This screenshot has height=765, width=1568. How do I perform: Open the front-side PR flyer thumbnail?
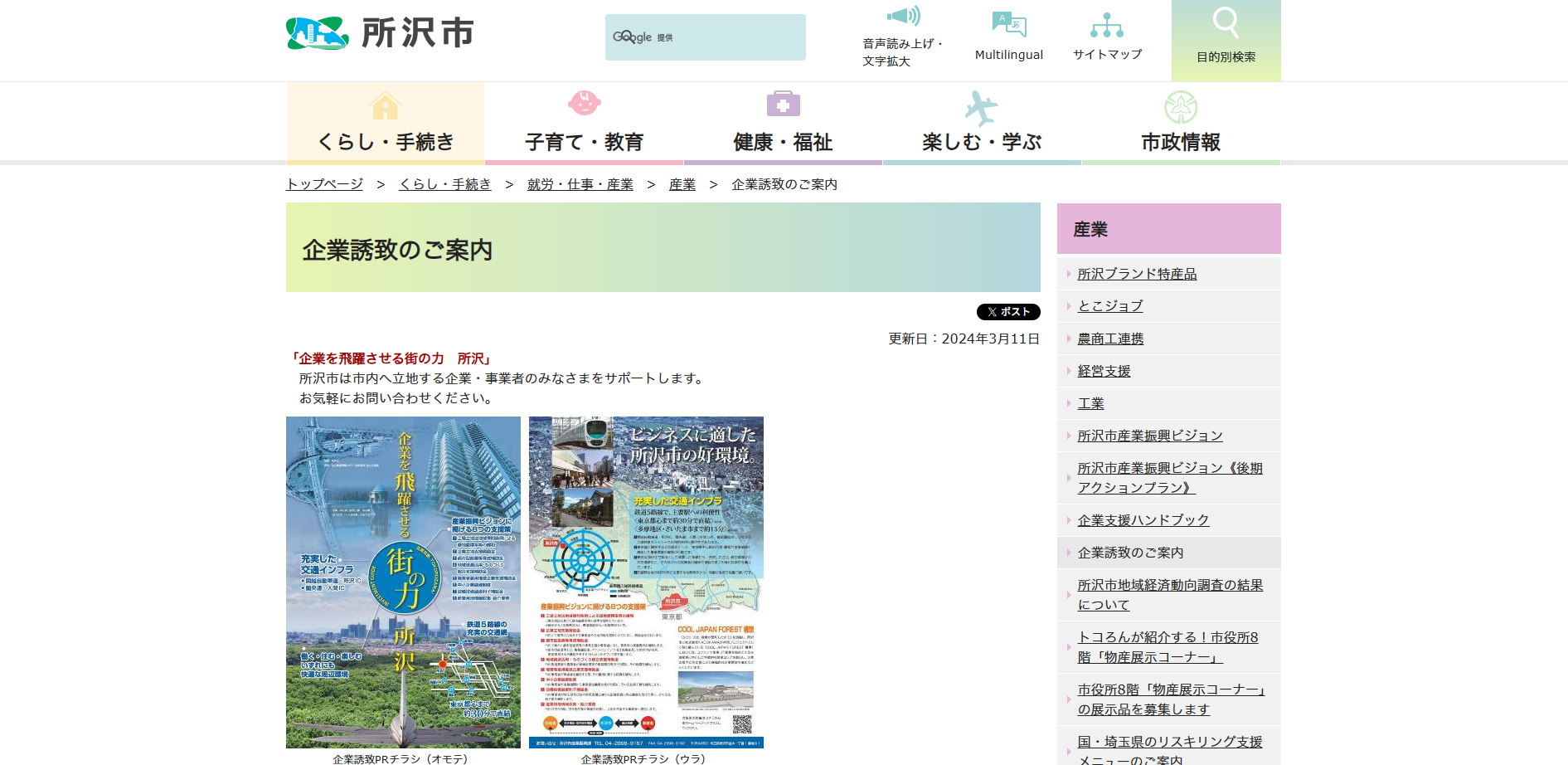pos(403,582)
